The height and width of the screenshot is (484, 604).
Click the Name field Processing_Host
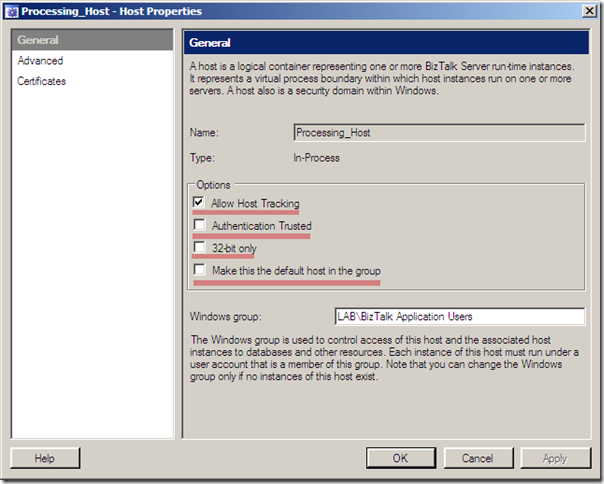[439, 133]
